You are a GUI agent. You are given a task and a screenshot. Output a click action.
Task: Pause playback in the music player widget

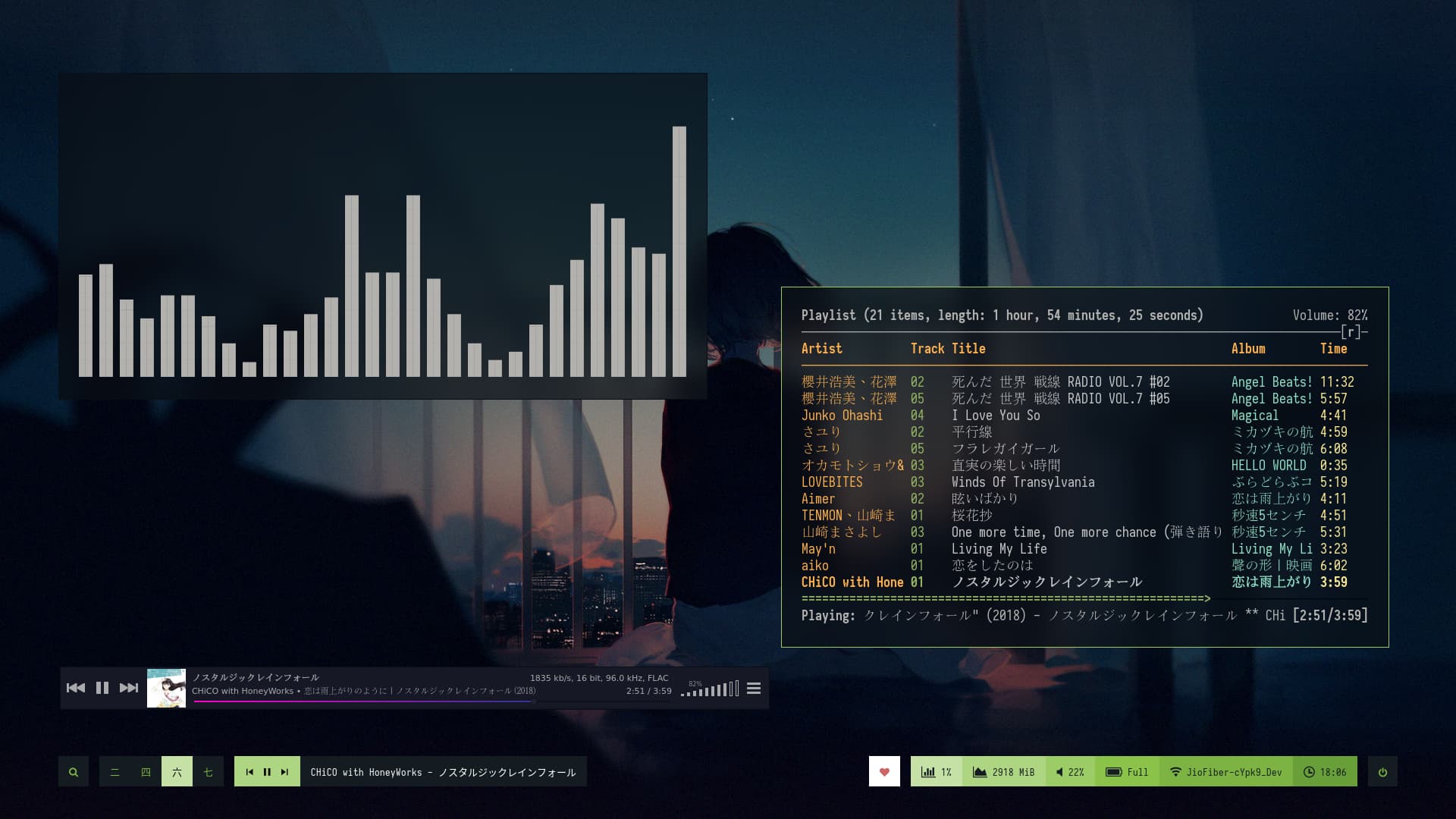pos(102,688)
